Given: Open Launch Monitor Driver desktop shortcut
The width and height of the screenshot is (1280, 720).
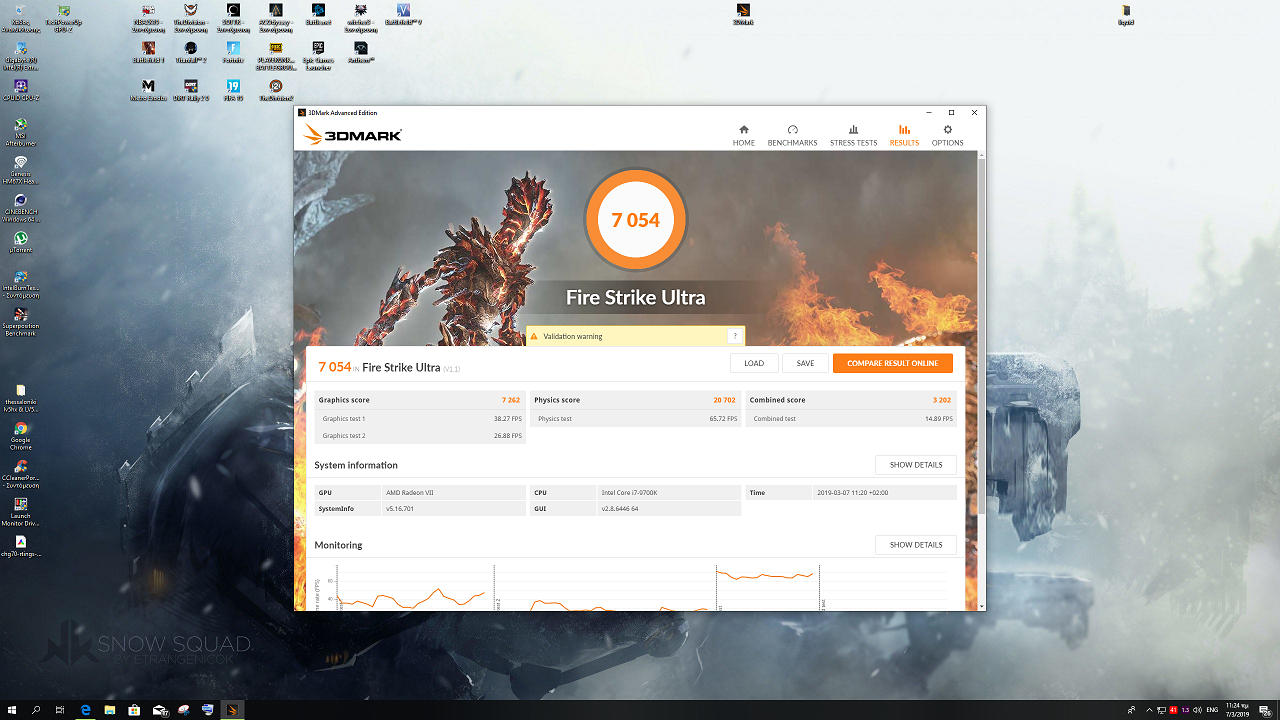Looking at the screenshot, I should coord(20,512).
